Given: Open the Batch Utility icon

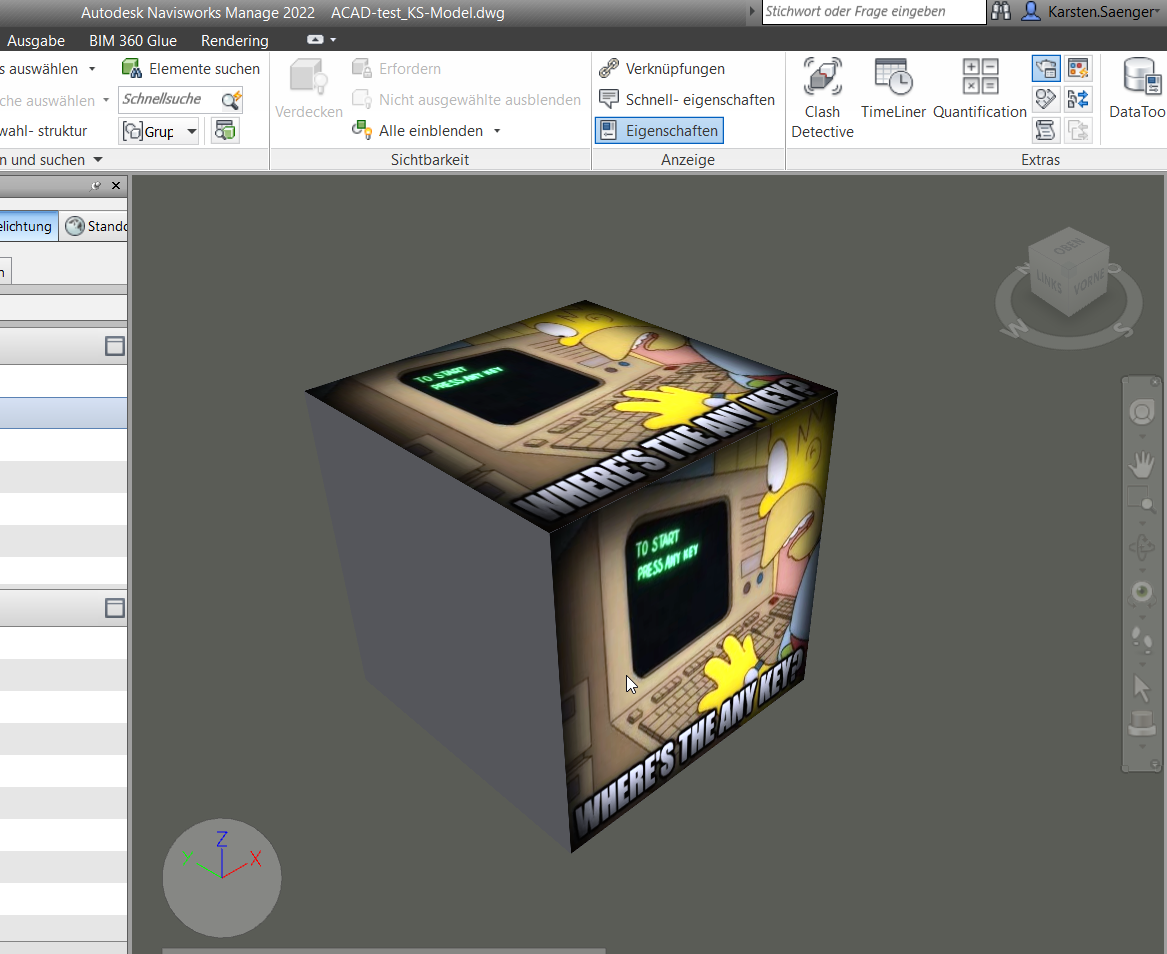Looking at the screenshot, I should click(1078, 99).
